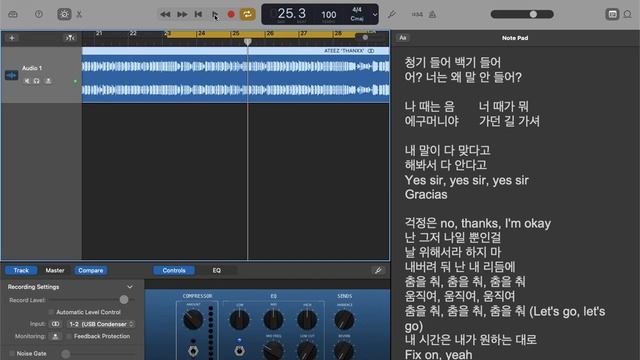Click the EQ High knob
Screen dimensions: 640x360
(307, 320)
